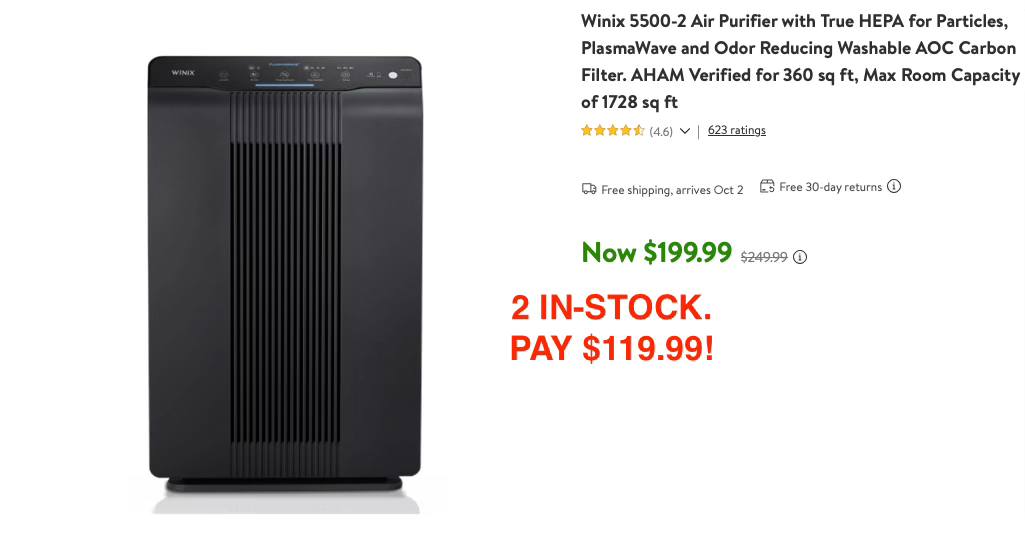The width and height of the screenshot is (1025, 552).
Task: Click the Winix 5500-2 Air Purifier product title
Action: coord(800,61)
